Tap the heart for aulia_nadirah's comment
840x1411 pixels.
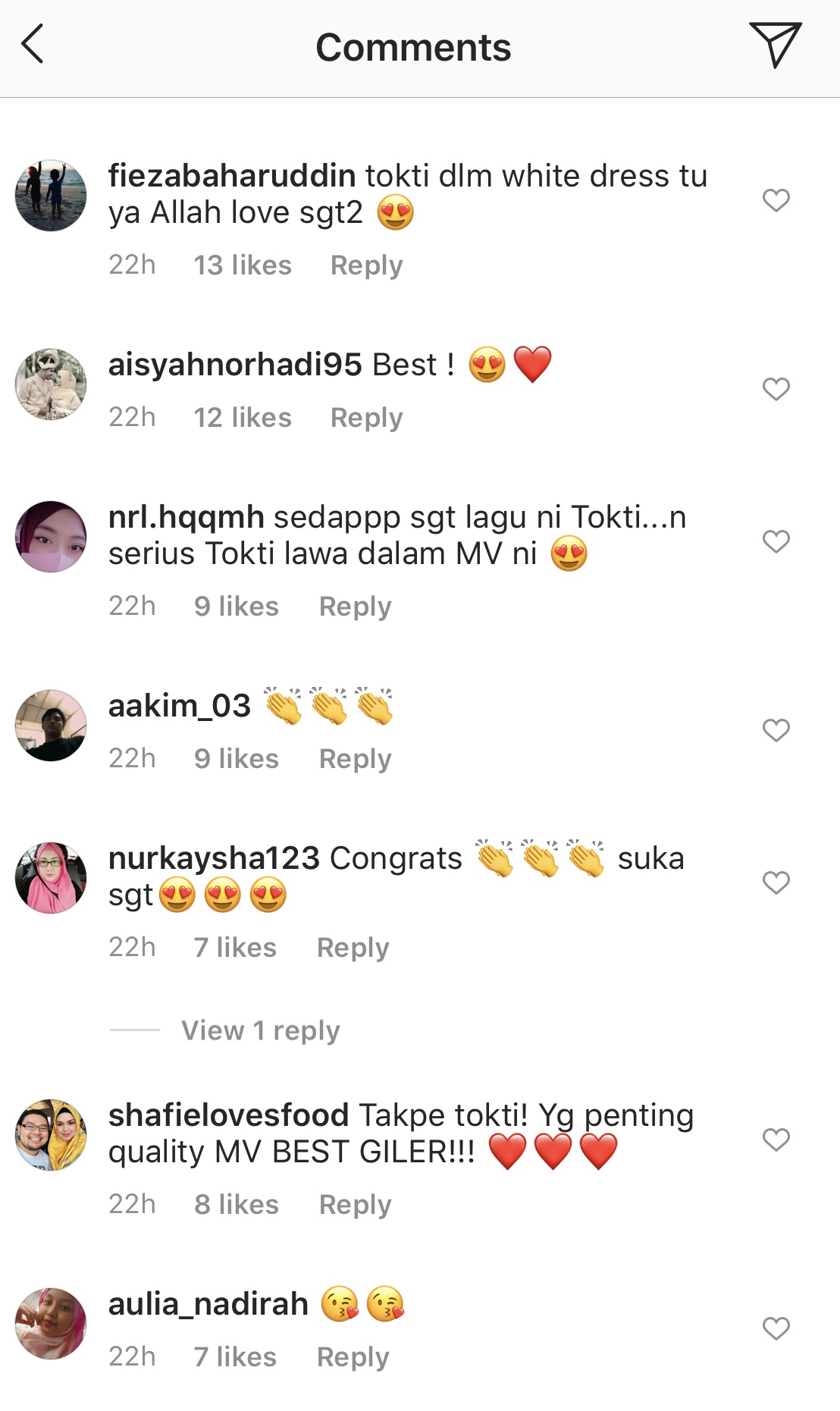pyautogui.click(x=776, y=1328)
